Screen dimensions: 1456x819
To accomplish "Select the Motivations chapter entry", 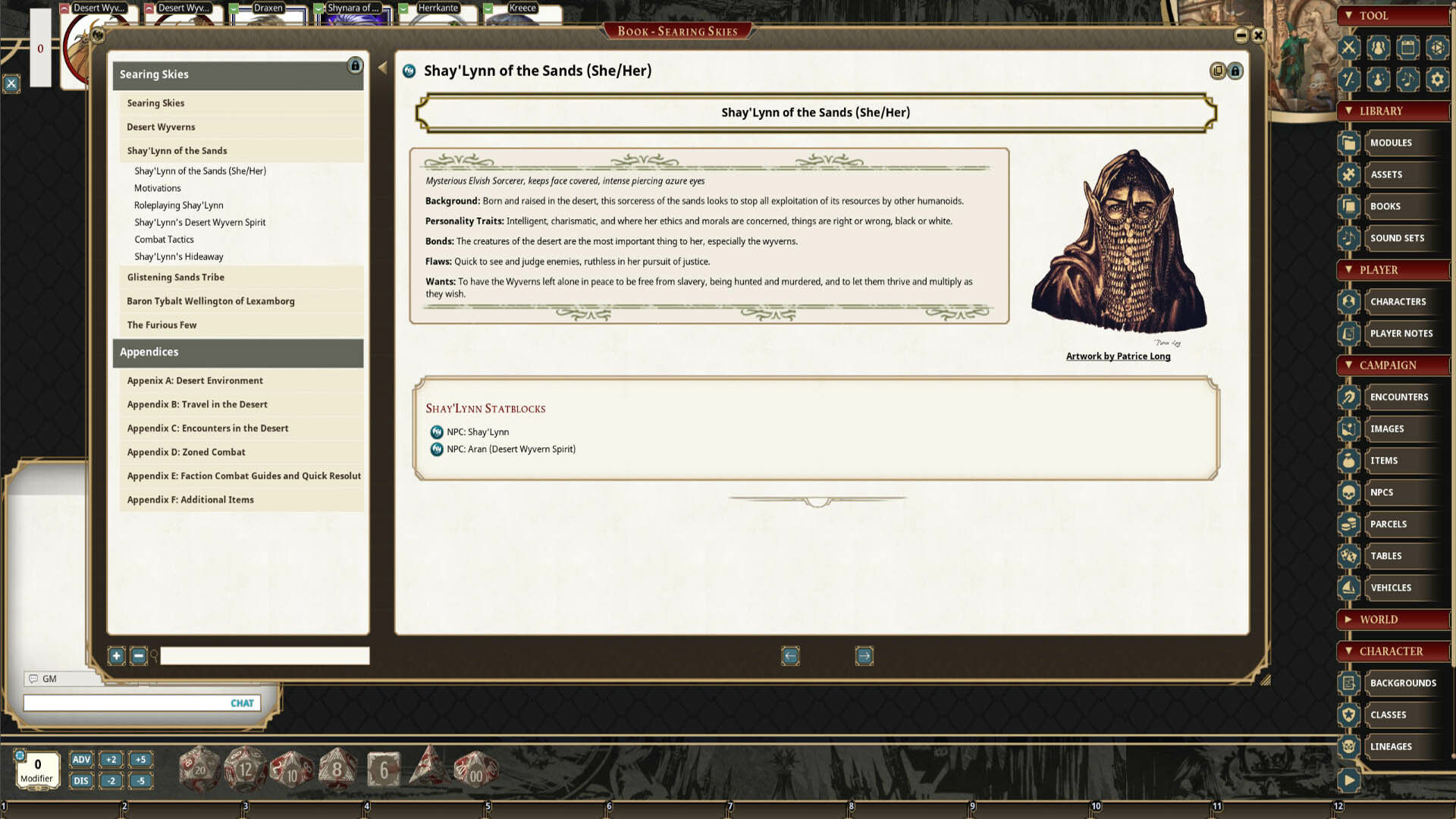I will tap(158, 187).
